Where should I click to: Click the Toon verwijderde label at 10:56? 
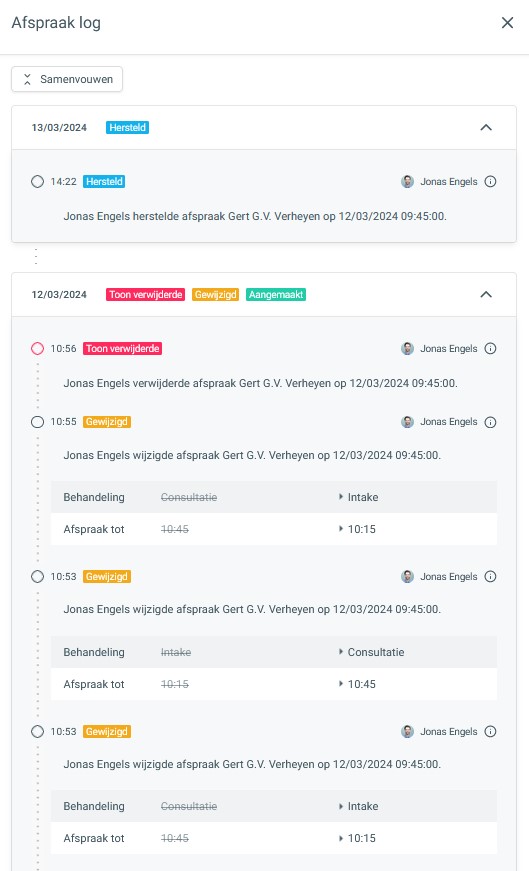click(122, 349)
